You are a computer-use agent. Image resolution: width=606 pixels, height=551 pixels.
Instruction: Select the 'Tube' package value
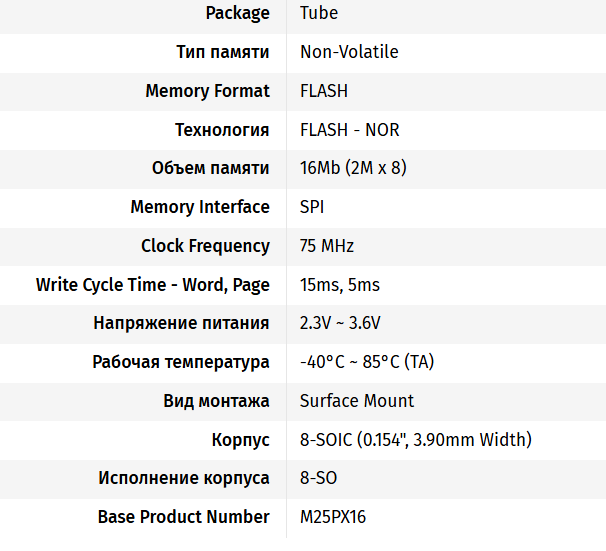[x=319, y=13]
